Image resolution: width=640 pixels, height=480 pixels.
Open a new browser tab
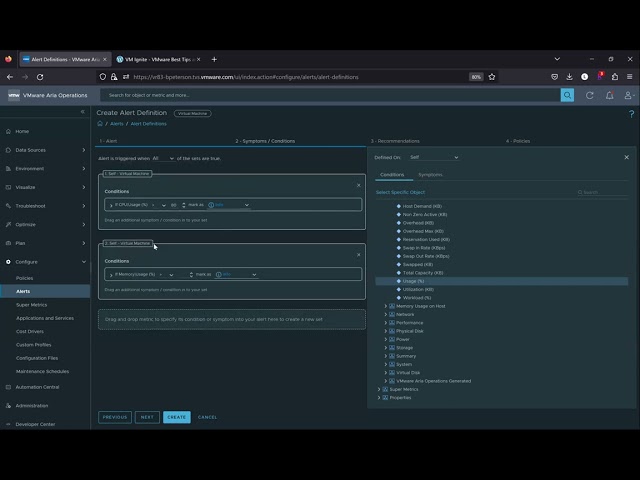(x=214, y=59)
